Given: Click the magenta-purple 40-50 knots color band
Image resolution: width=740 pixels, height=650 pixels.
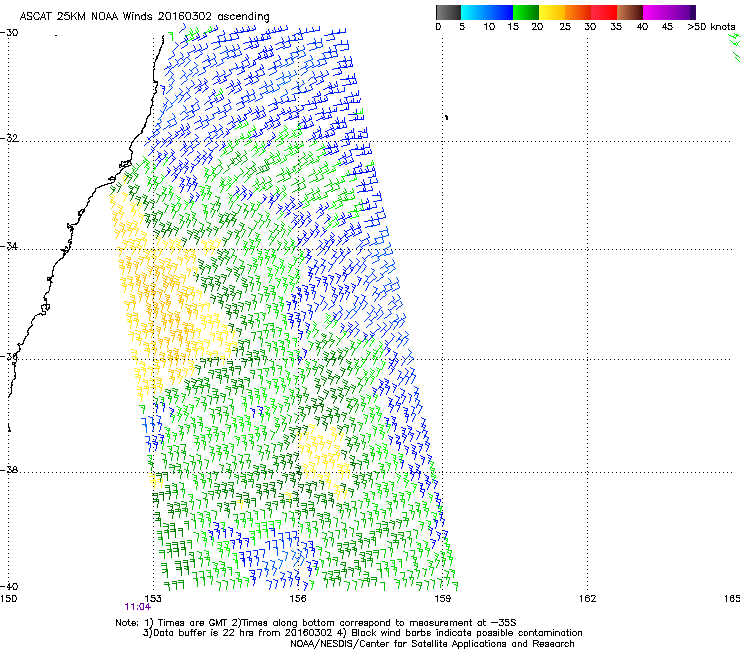Looking at the screenshot, I should [669, 12].
